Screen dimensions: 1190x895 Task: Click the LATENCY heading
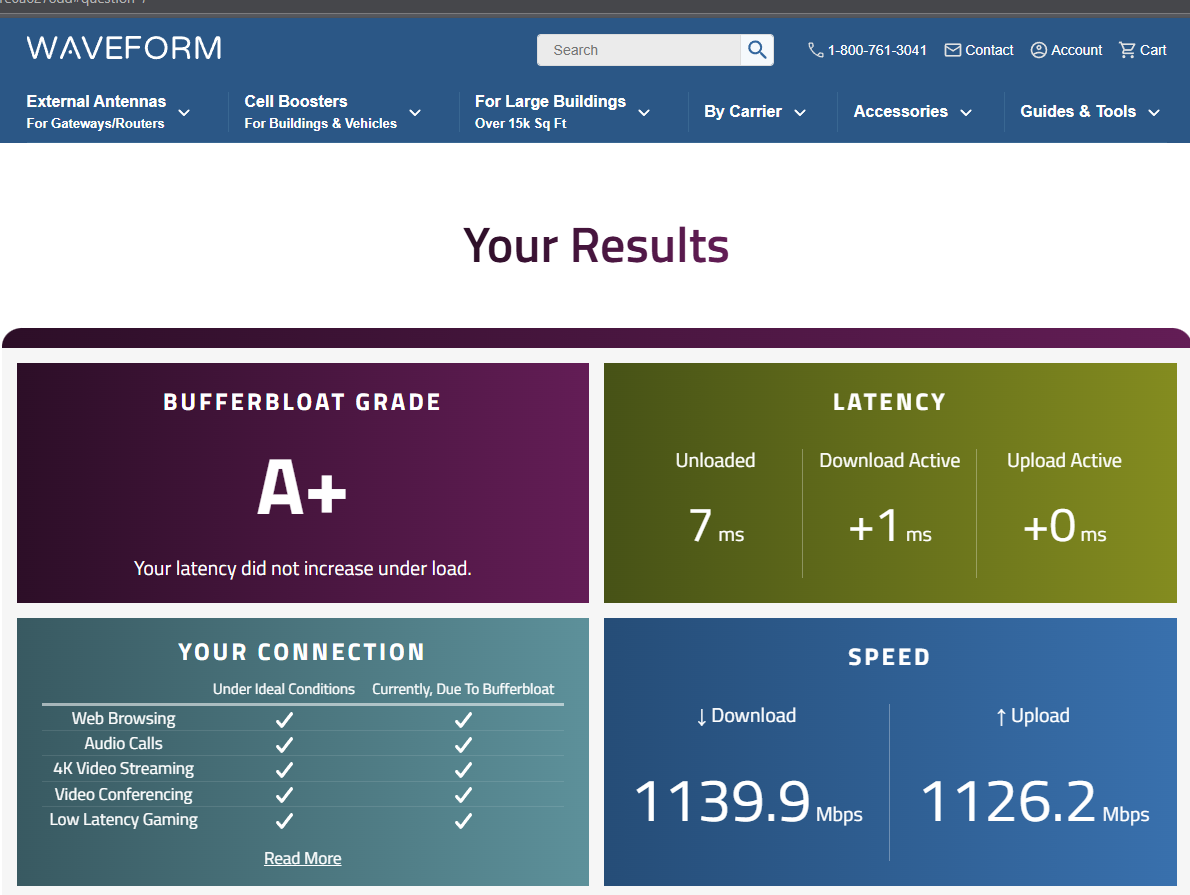coord(889,402)
